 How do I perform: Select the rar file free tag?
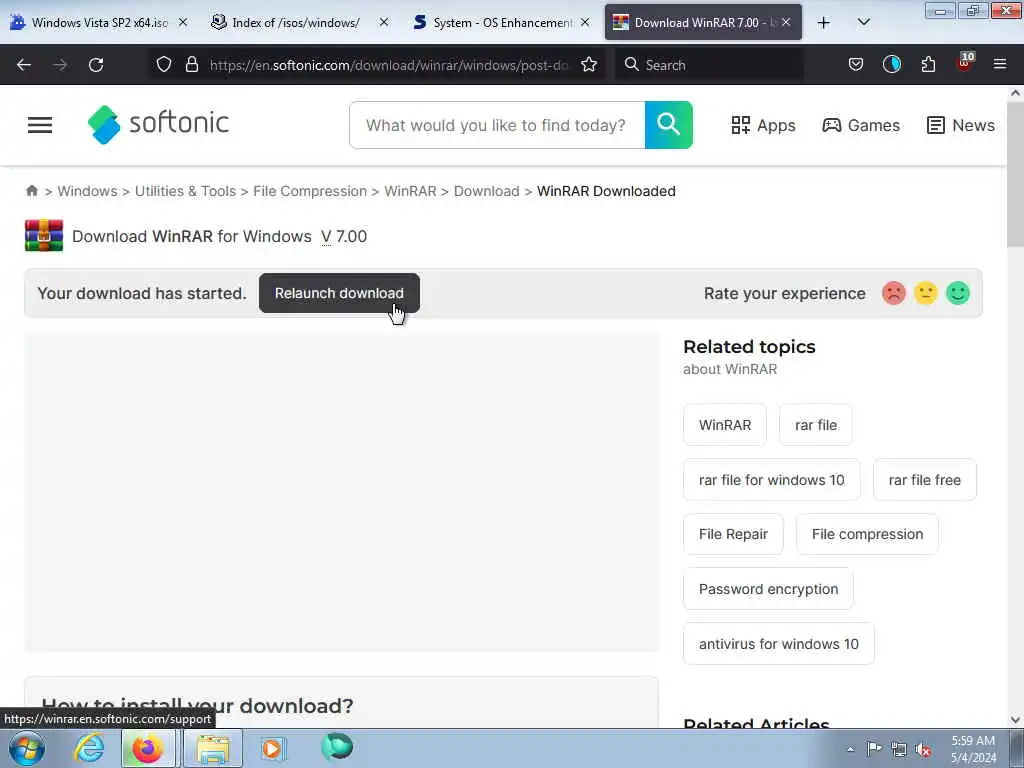coord(925,479)
